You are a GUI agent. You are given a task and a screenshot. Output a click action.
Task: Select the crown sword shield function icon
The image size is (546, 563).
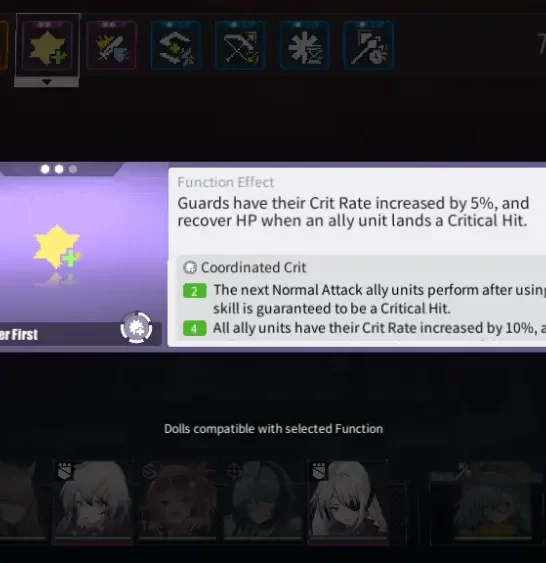pyautogui.click(x=112, y=46)
